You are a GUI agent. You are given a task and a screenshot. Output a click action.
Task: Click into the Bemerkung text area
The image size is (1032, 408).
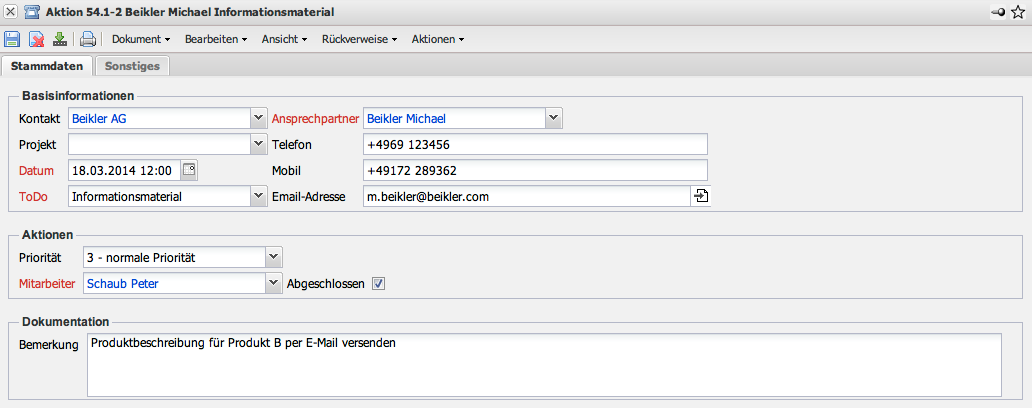point(544,365)
